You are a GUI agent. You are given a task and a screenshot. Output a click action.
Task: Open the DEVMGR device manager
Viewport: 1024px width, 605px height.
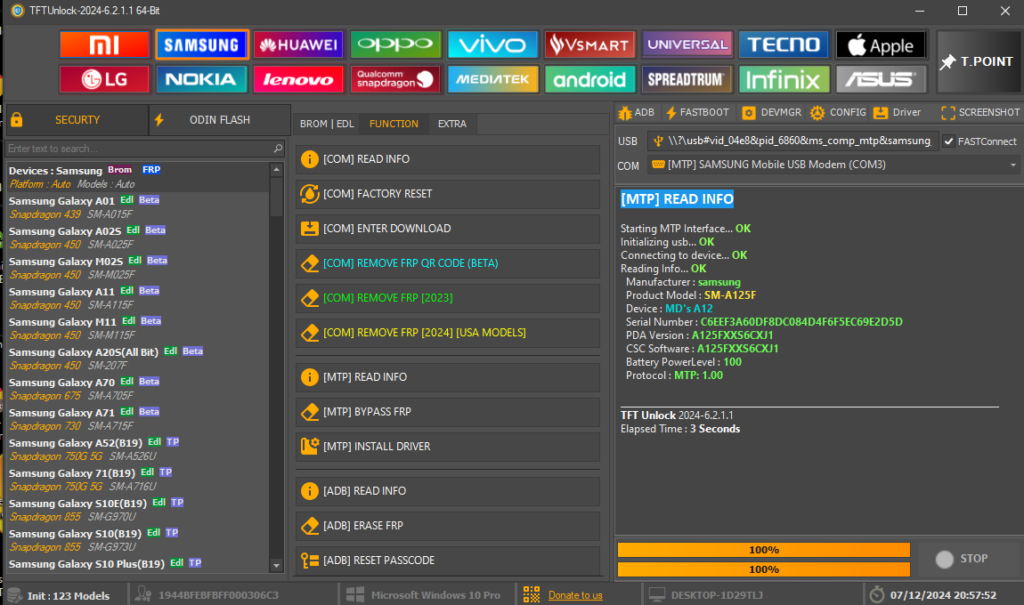771,112
